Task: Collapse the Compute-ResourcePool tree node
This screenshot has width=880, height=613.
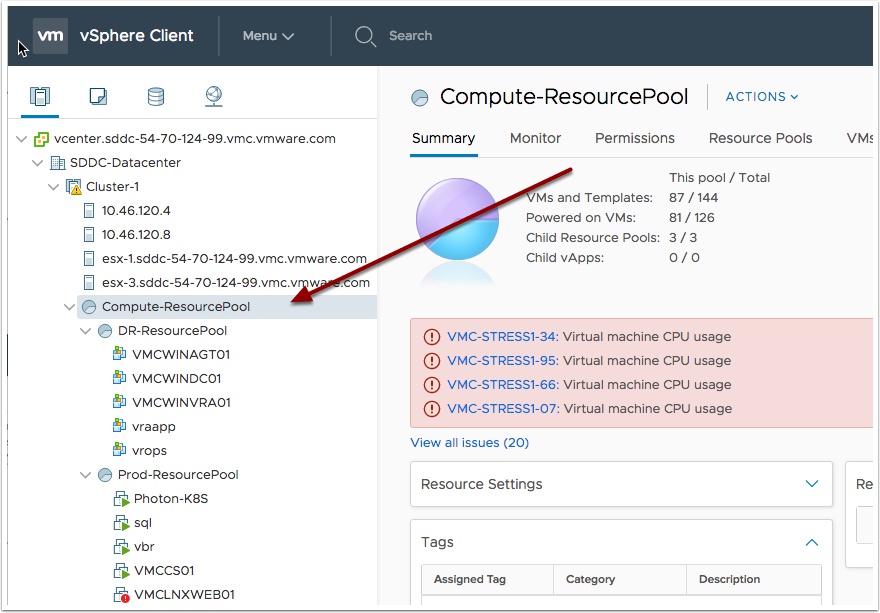Action: [x=70, y=307]
